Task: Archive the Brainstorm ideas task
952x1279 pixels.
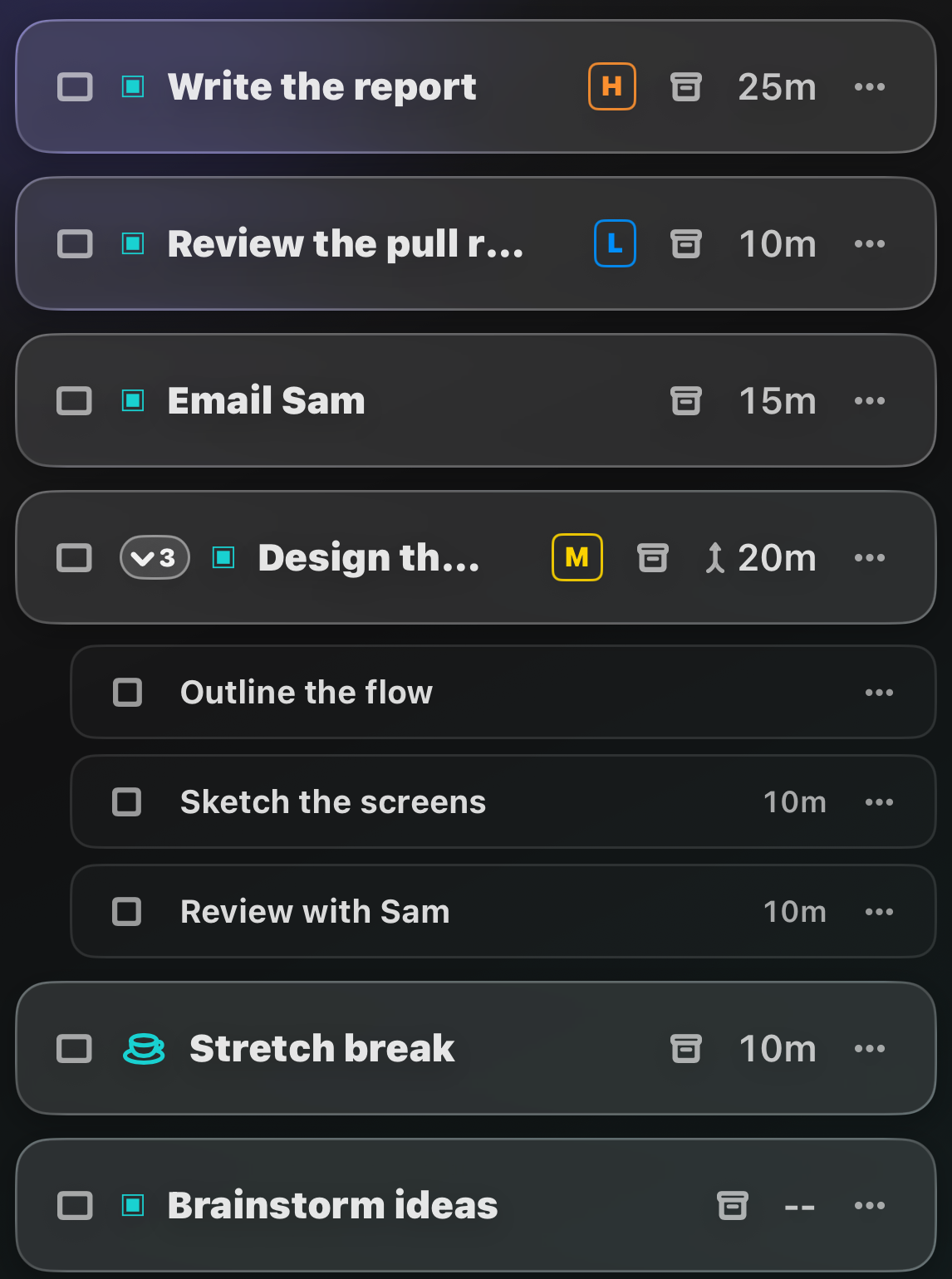Action: pos(733,1205)
